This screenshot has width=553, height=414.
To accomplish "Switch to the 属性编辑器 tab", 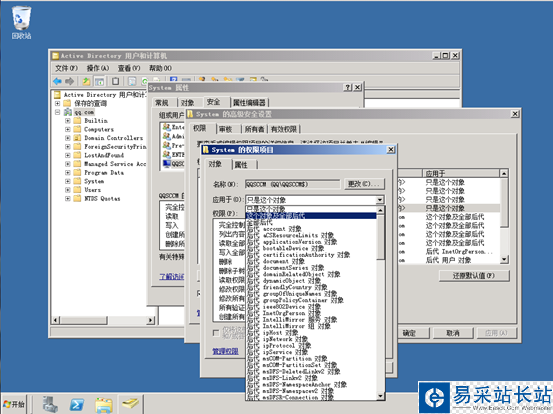I will [249, 103].
